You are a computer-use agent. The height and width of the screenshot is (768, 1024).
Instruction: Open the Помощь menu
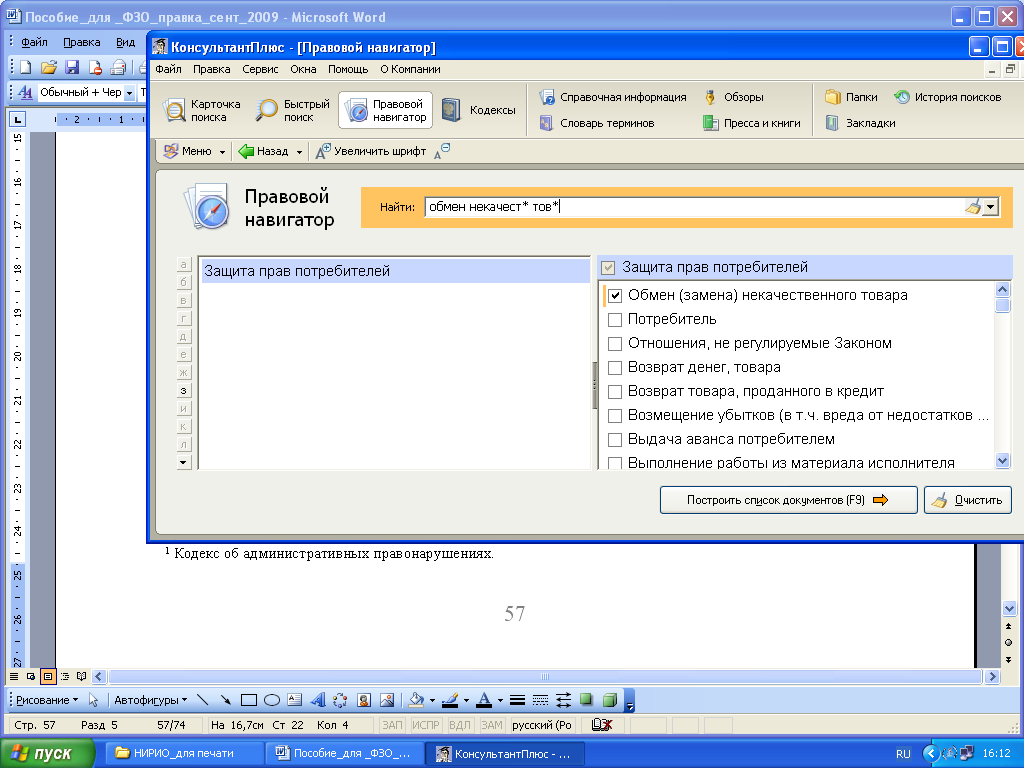coord(348,69)
